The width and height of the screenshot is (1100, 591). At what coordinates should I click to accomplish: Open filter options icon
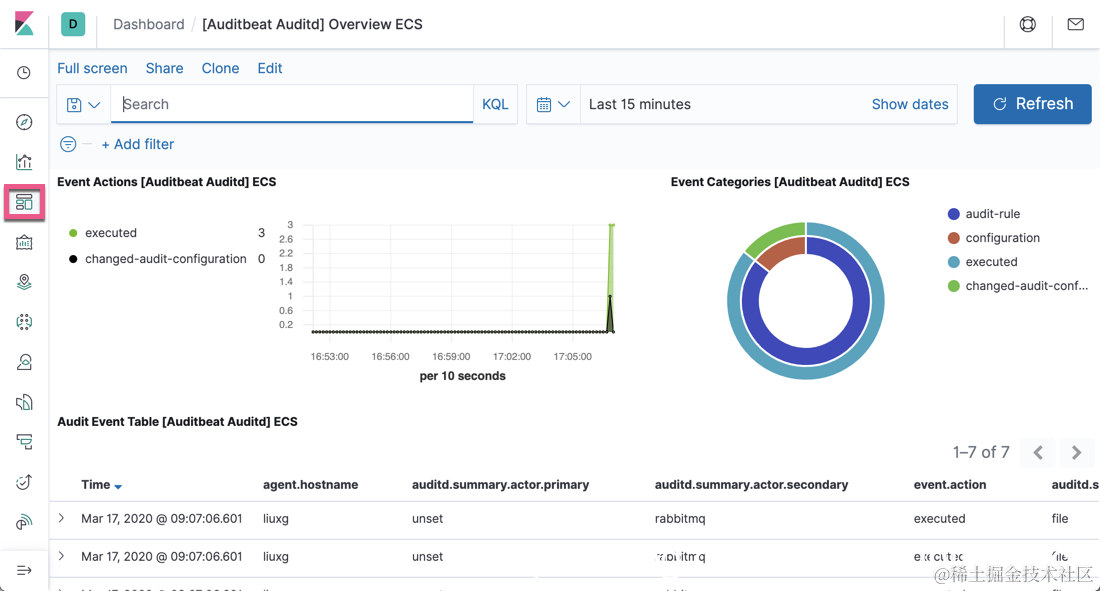(68, 144)
